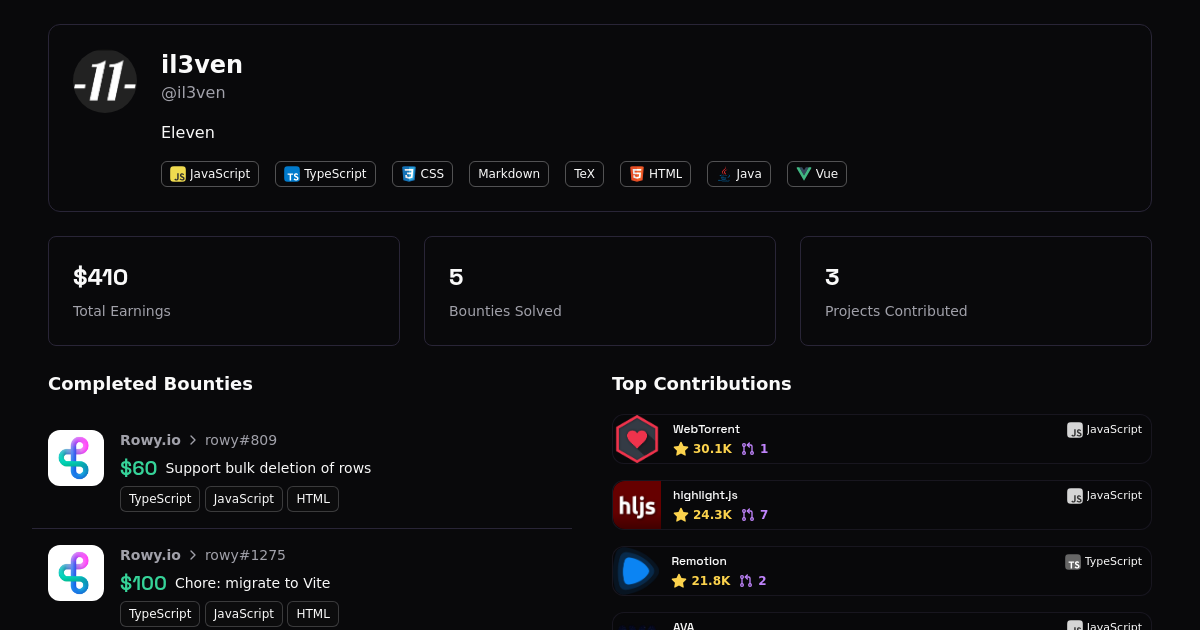Open 'Chore: migrate to Vite' bounty
This screenshot has height=630, width=1200.
point(252,583)
